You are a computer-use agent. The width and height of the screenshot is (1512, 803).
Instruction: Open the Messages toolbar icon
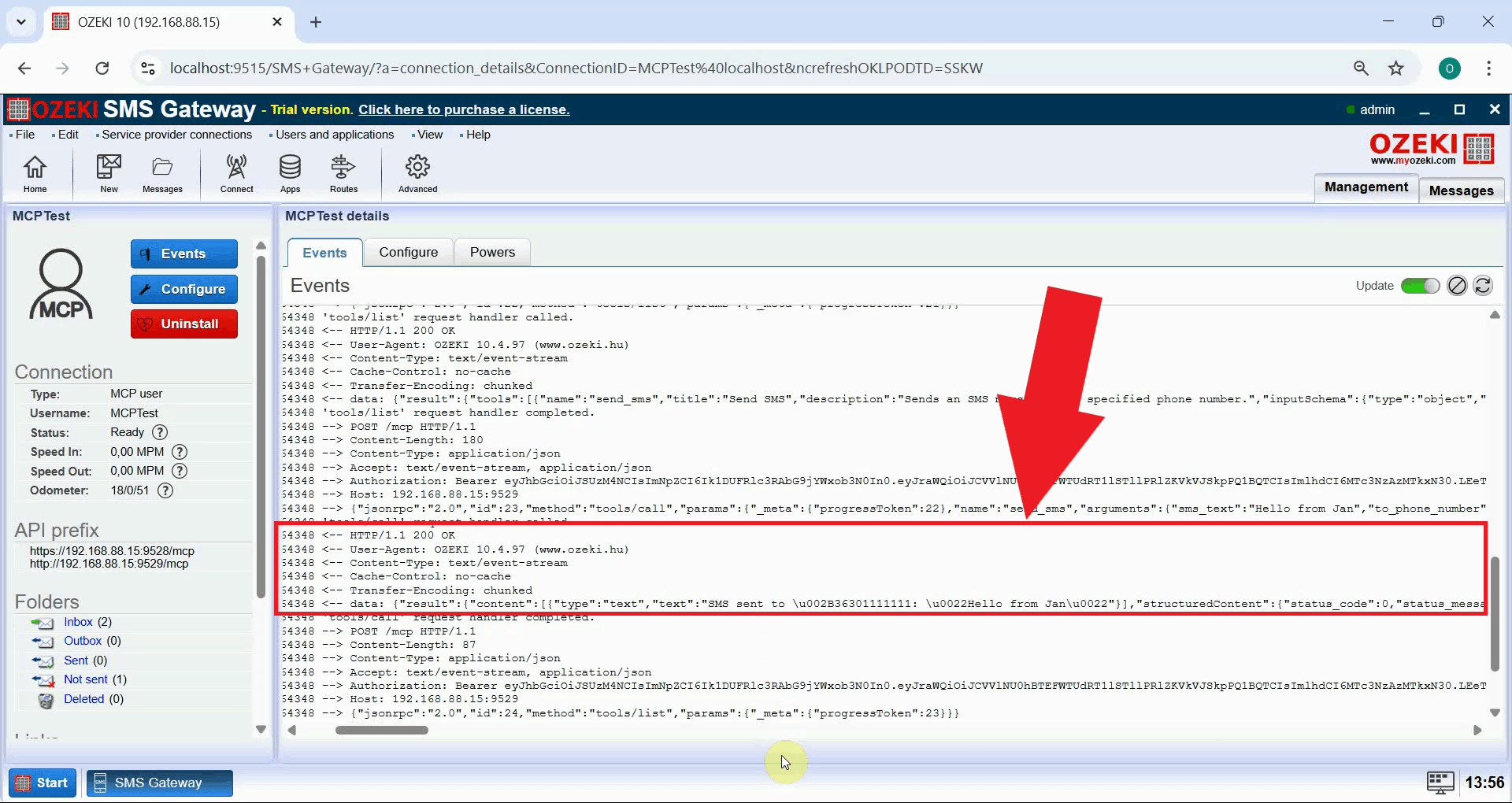[x=162, y=174]
